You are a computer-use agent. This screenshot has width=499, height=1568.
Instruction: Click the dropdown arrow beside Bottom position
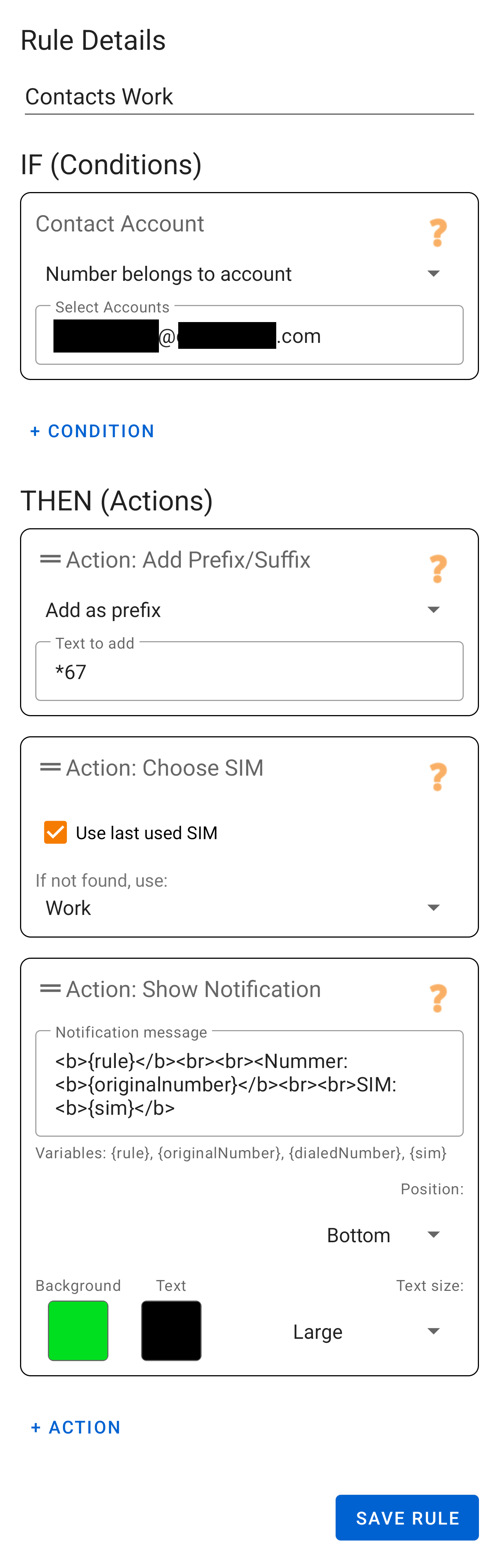pyautogui.click(x=433, y=1235)
